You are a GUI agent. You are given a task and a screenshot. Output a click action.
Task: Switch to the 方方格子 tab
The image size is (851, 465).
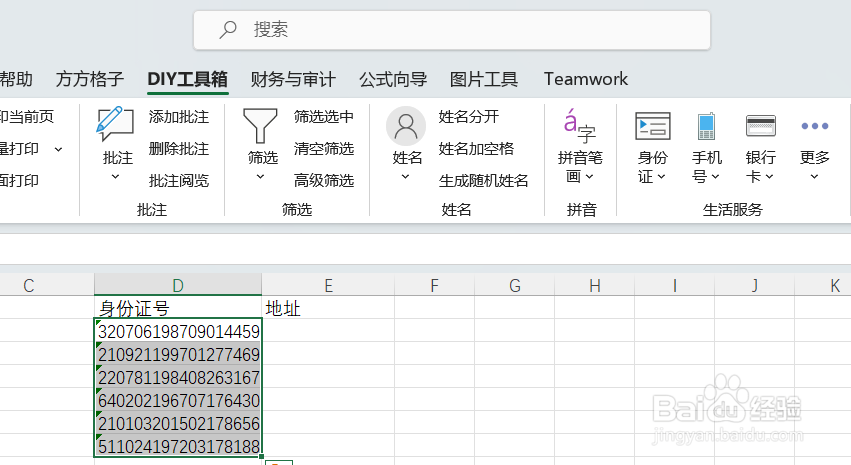point(90,79)
